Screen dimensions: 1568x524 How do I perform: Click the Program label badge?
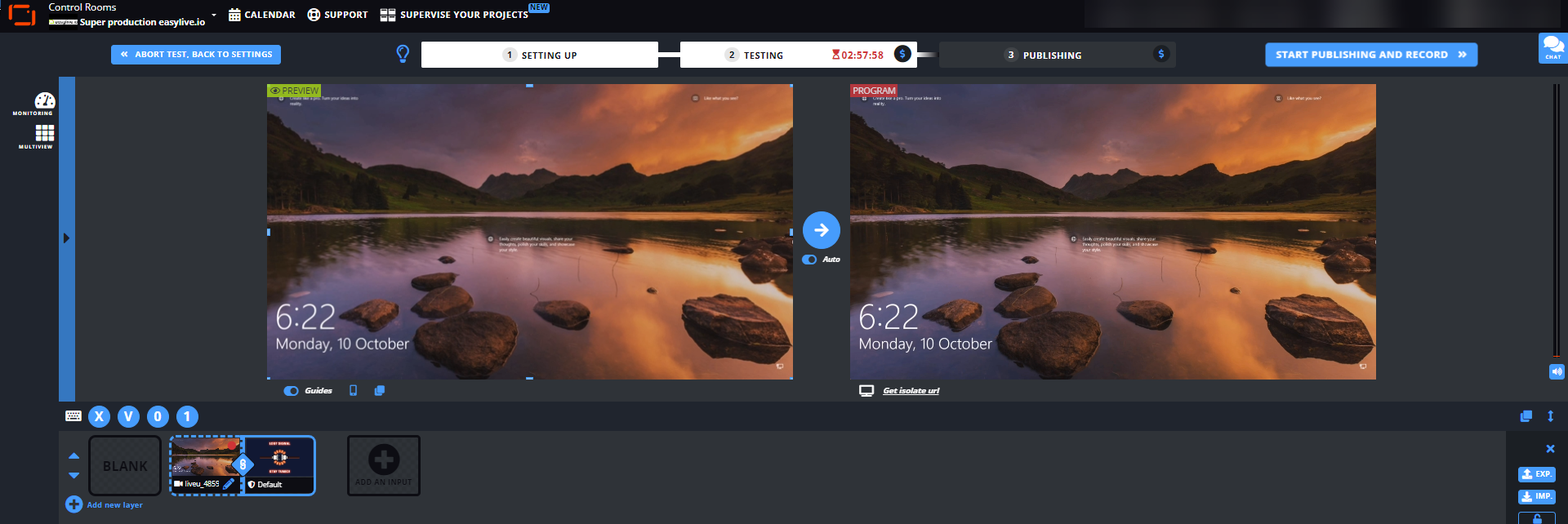pos(874,91)
